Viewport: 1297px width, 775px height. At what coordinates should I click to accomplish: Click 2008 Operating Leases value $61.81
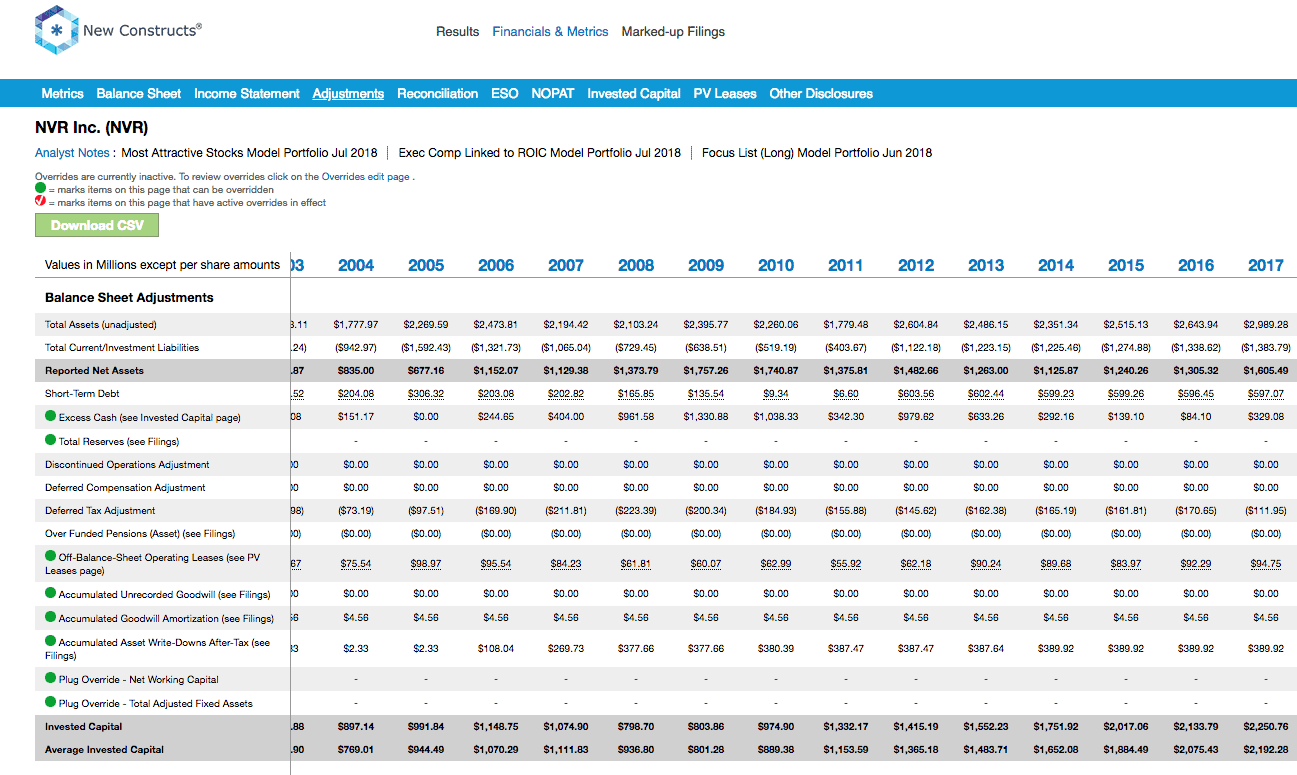coord(636,564)
